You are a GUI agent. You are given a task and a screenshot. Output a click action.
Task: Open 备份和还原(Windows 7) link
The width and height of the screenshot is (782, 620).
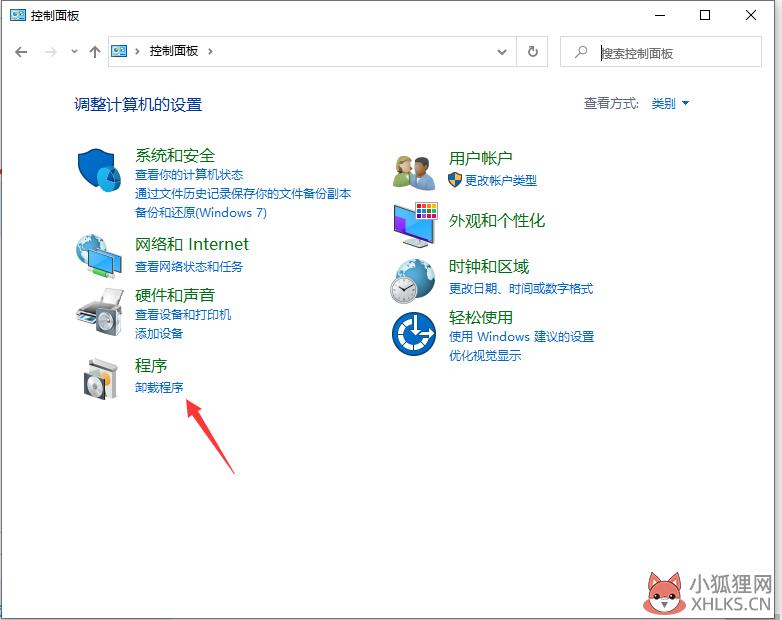pos(200,212)
